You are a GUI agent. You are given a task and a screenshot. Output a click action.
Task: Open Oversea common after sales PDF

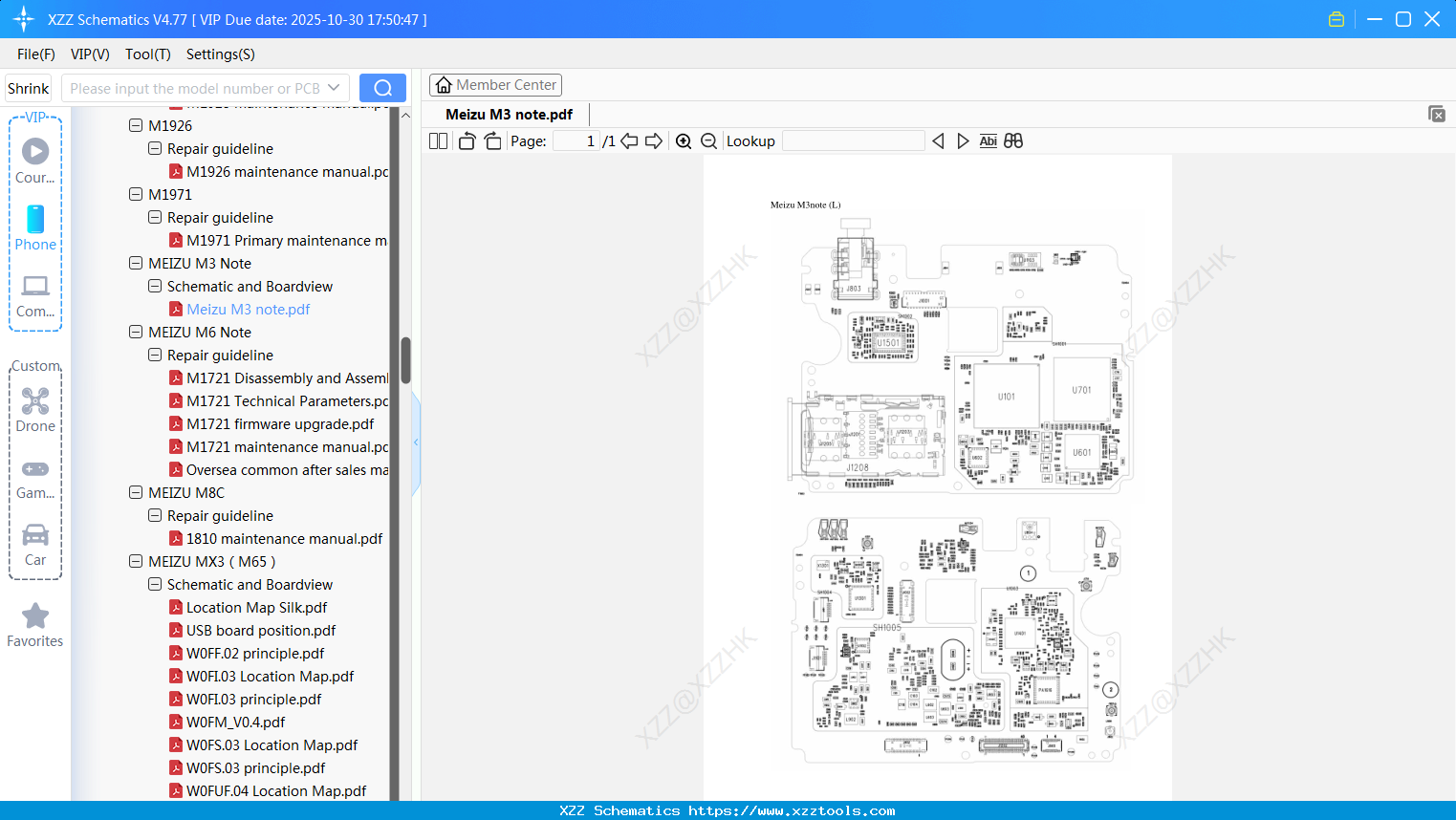click(x=279, y=470)
